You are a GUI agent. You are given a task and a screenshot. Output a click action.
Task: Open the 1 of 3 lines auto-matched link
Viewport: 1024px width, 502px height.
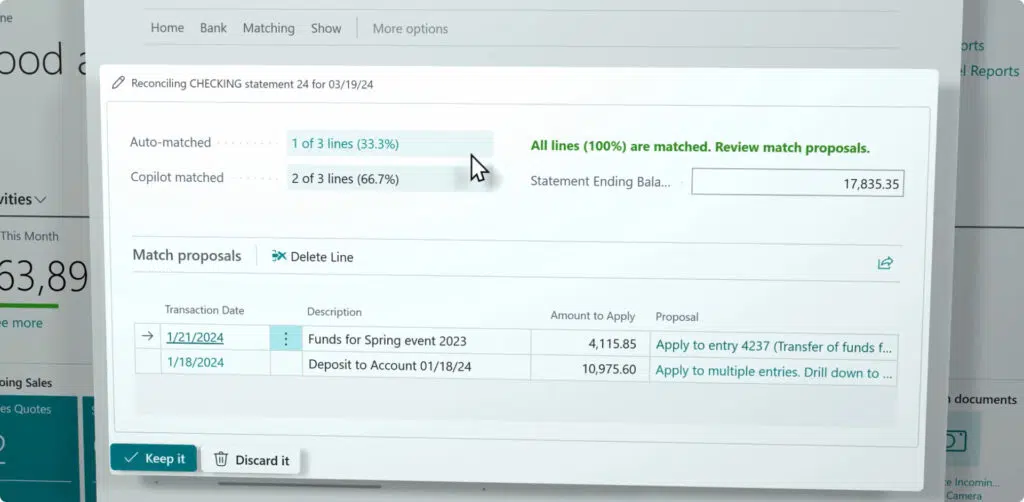click(345, 144)
